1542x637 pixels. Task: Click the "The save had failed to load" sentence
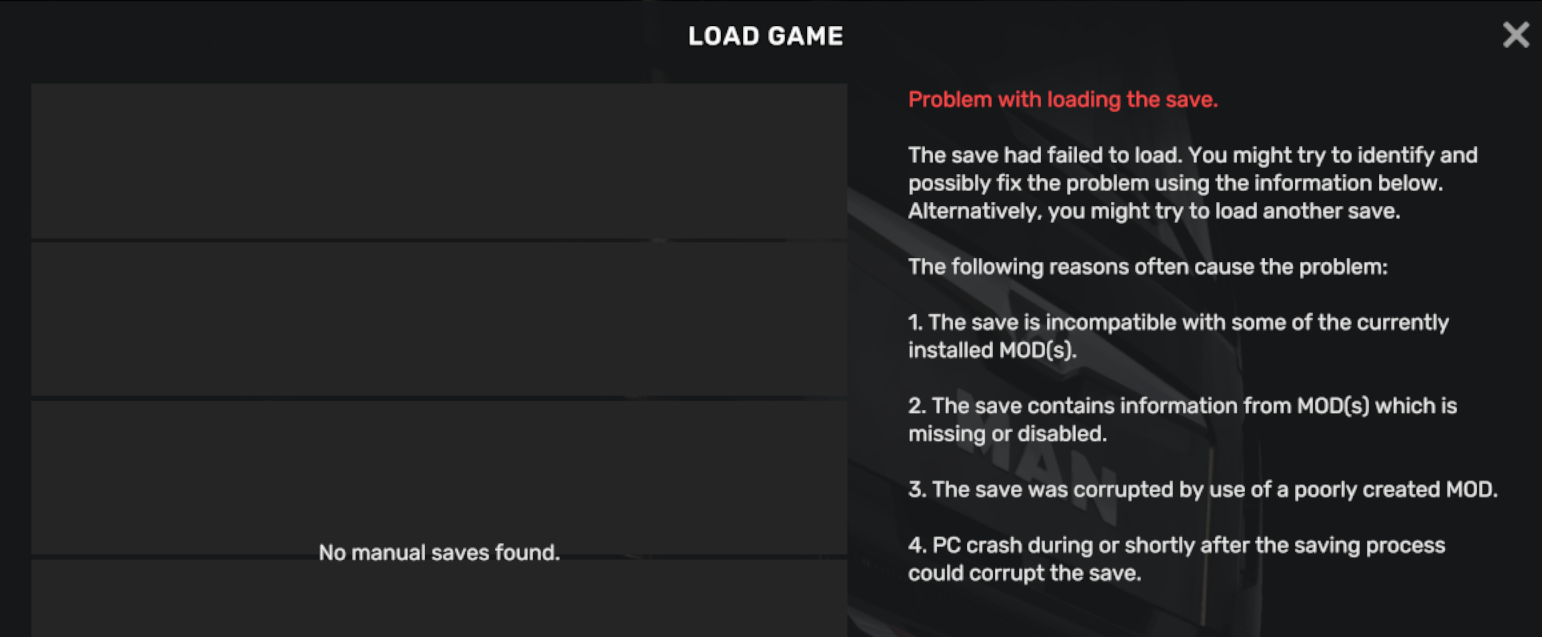[1192, 156]
